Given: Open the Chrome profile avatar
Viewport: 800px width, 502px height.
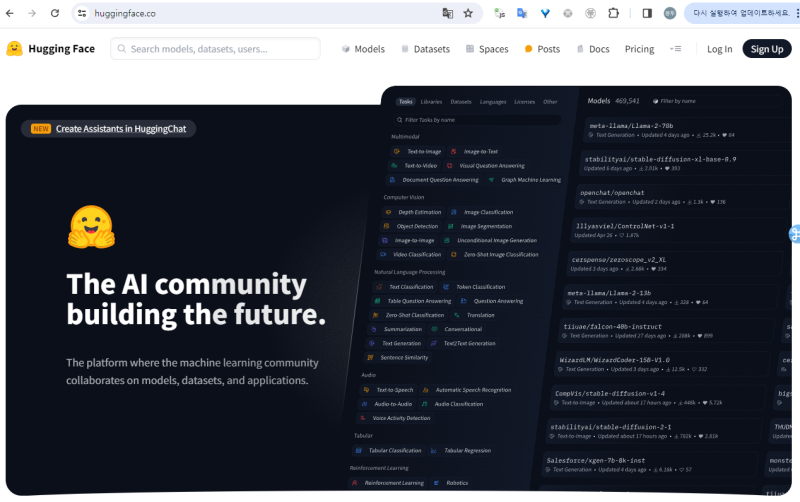Looking at the screenshot, I should (670, 14).
